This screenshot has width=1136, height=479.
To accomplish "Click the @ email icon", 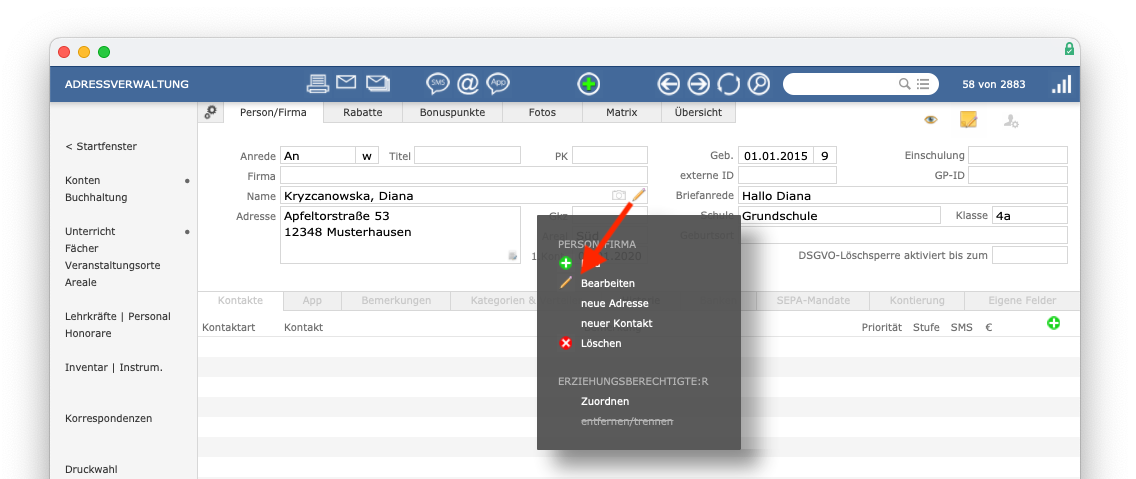I will tap(468, 83).
